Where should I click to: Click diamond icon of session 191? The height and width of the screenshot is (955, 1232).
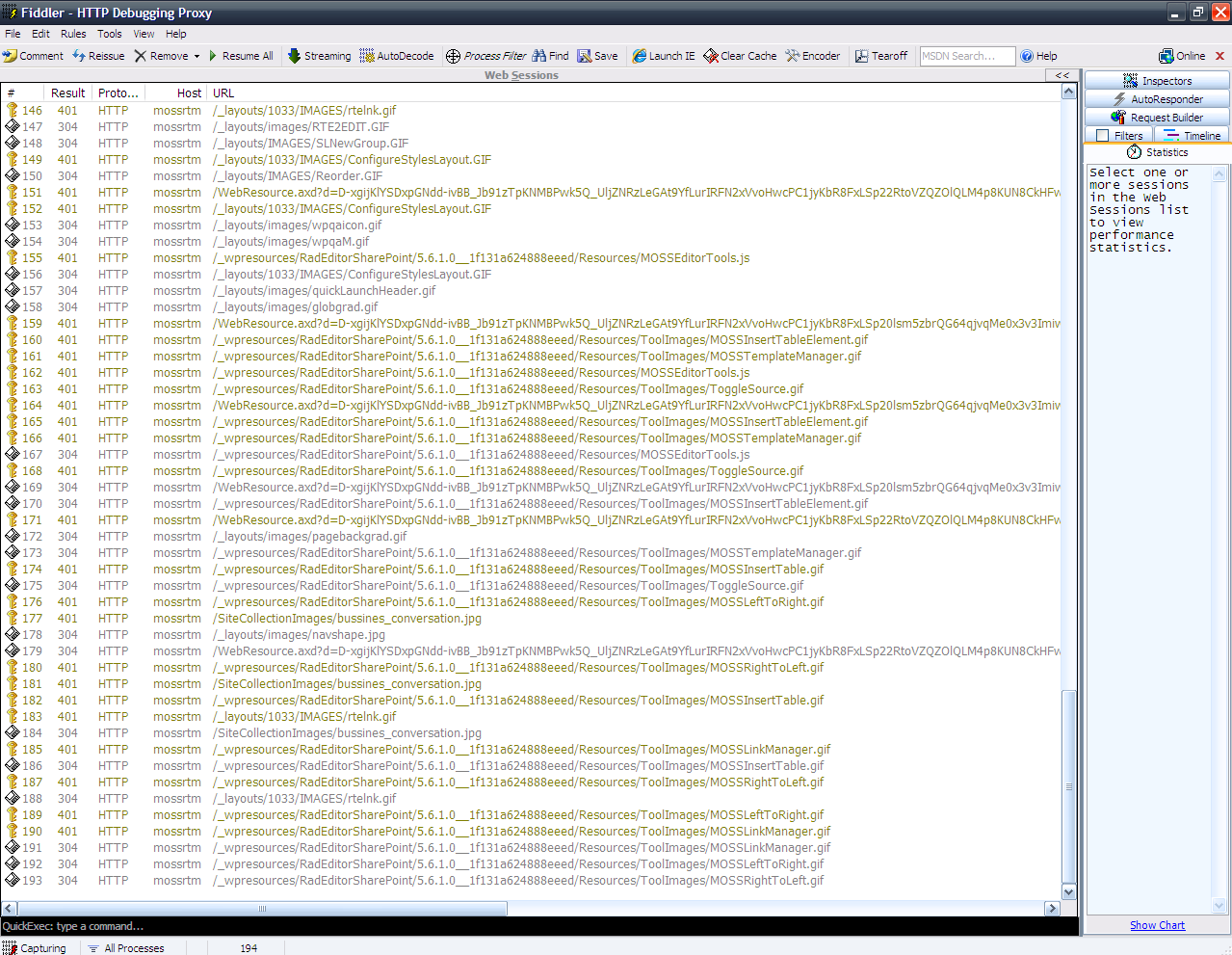(x=13, y=847)
